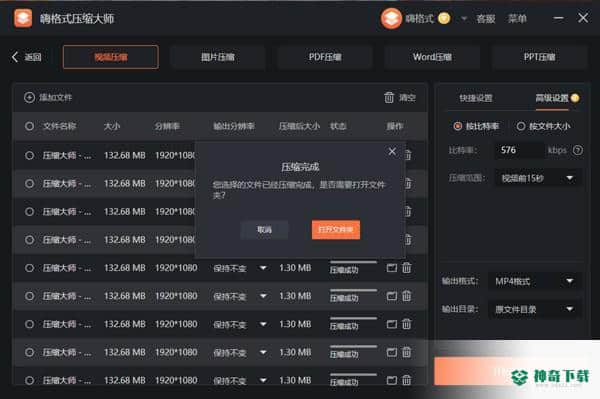Viewport: 600px width, 399px height.
Task: Click the 输出分辨率 column header
Action: coord(234,126)
